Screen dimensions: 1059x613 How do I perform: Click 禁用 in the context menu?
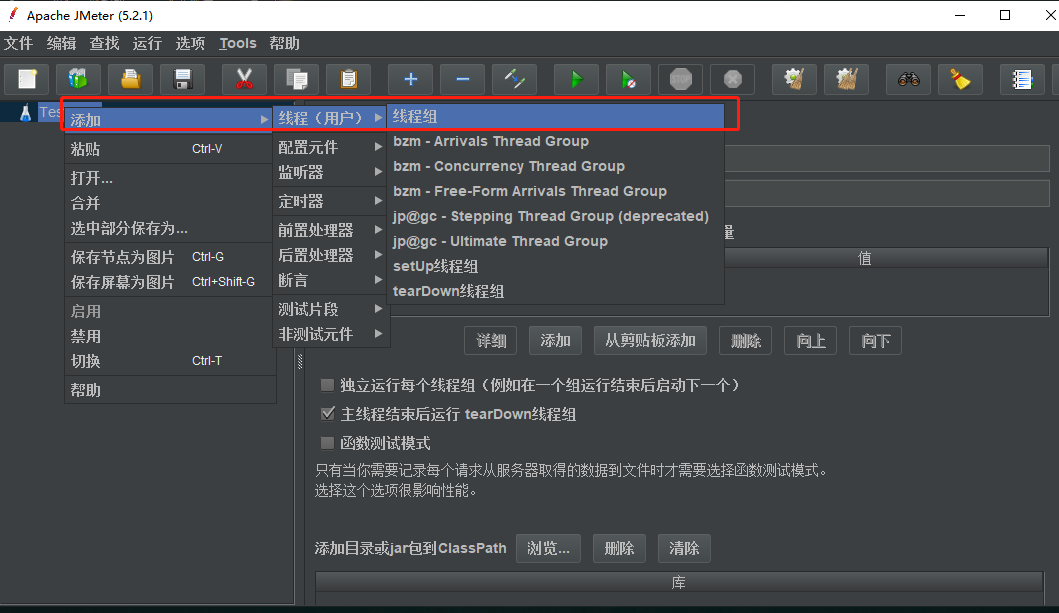[170, 336]
